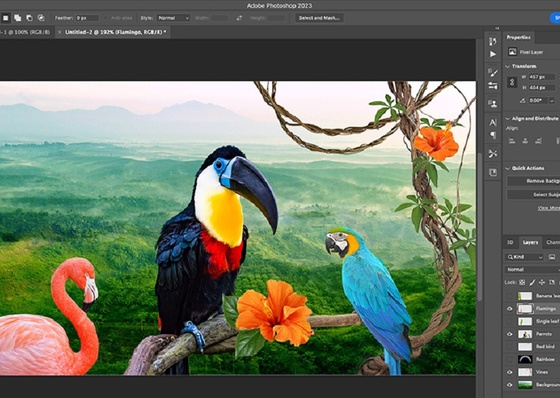Viewport: 560px width, 398px height.
Task: Select the Rainbow layer thumbnail
Action: [525, 359]
